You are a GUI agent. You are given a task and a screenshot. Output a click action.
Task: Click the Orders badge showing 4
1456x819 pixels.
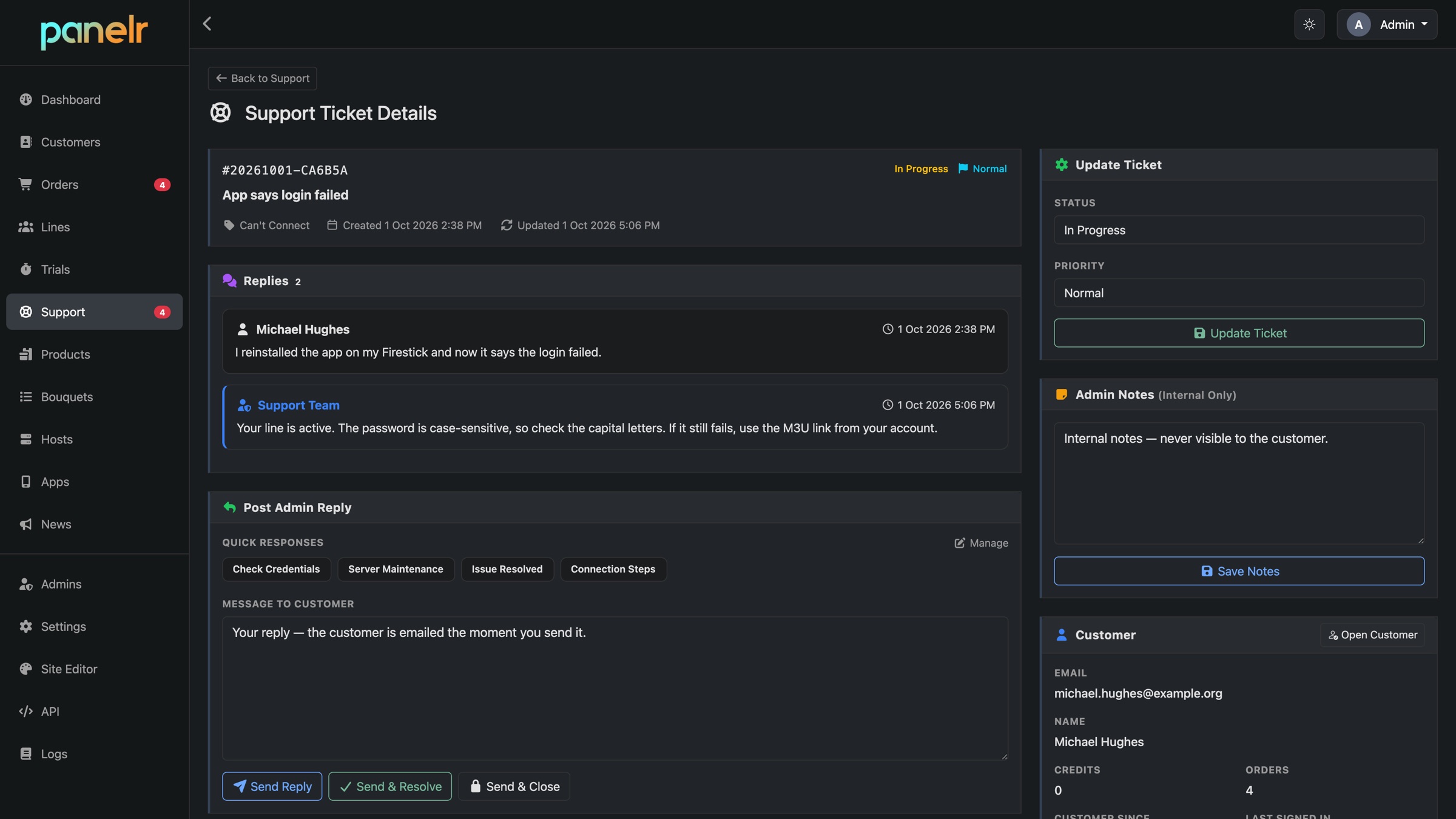coord(162,184)
